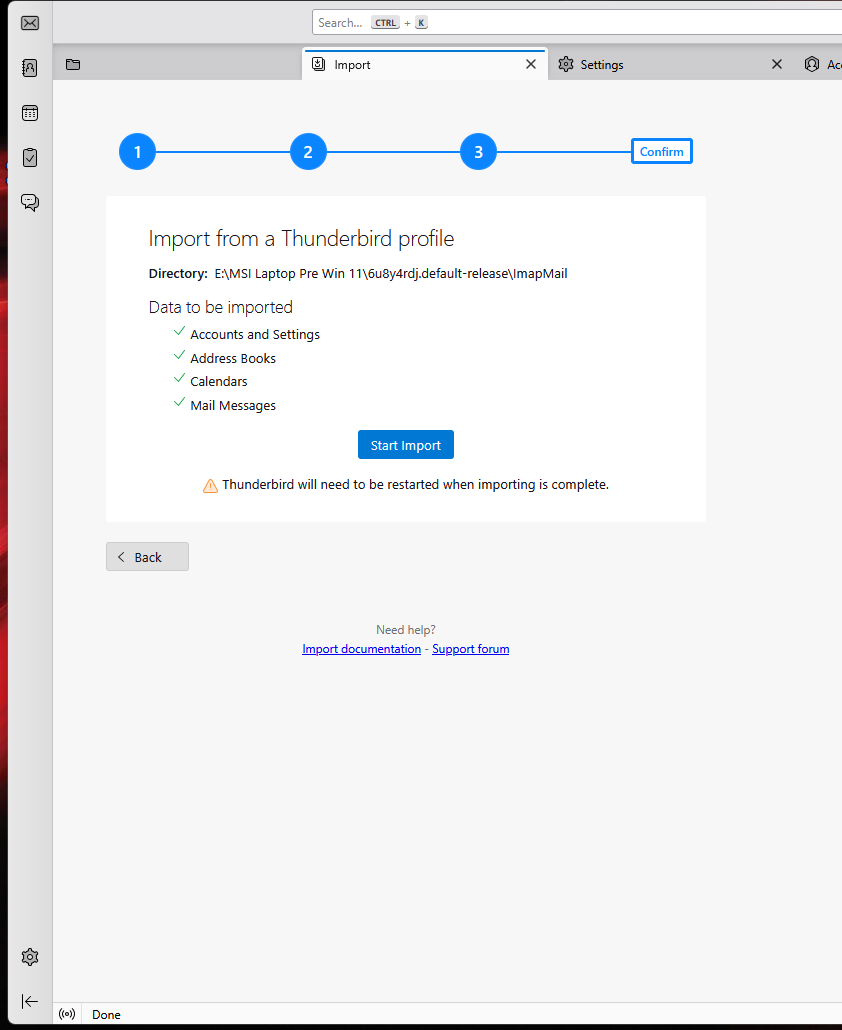Open the Chat space icon
The image size is (842, 1030).
tap(30, 202)
